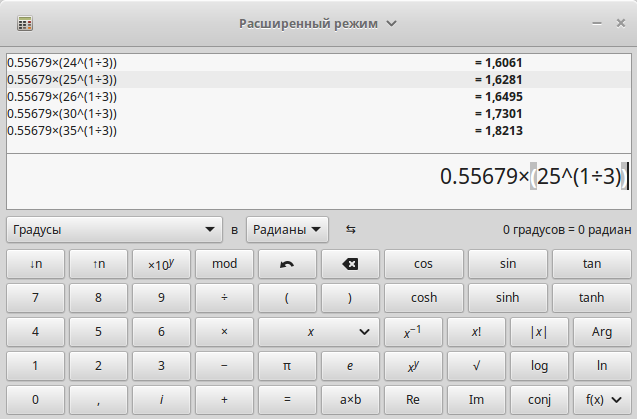Click the subscript ↓n button
Screen dimensions: 637x419
point(35,264)
